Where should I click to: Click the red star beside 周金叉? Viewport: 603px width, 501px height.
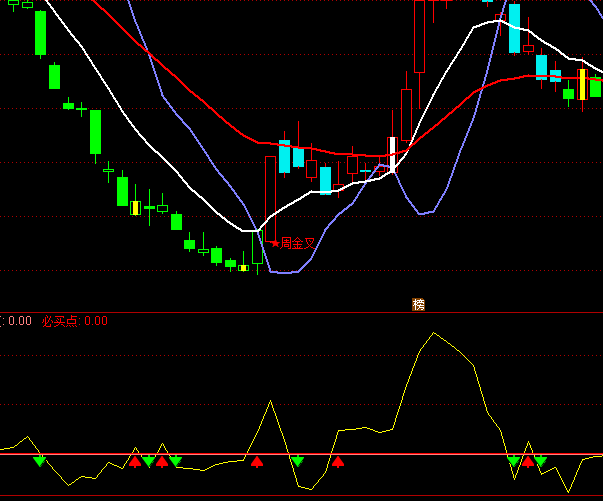point(275,243)
